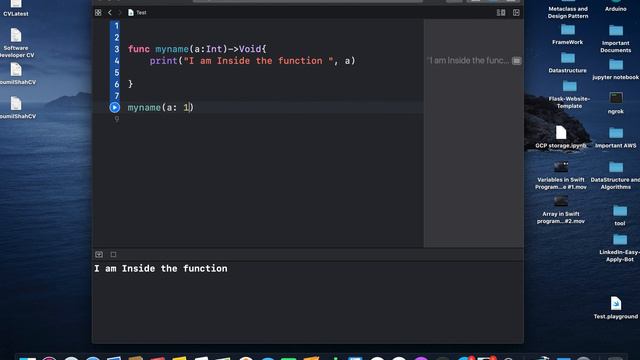Launch the ngrok executable icon

[616, 103]
